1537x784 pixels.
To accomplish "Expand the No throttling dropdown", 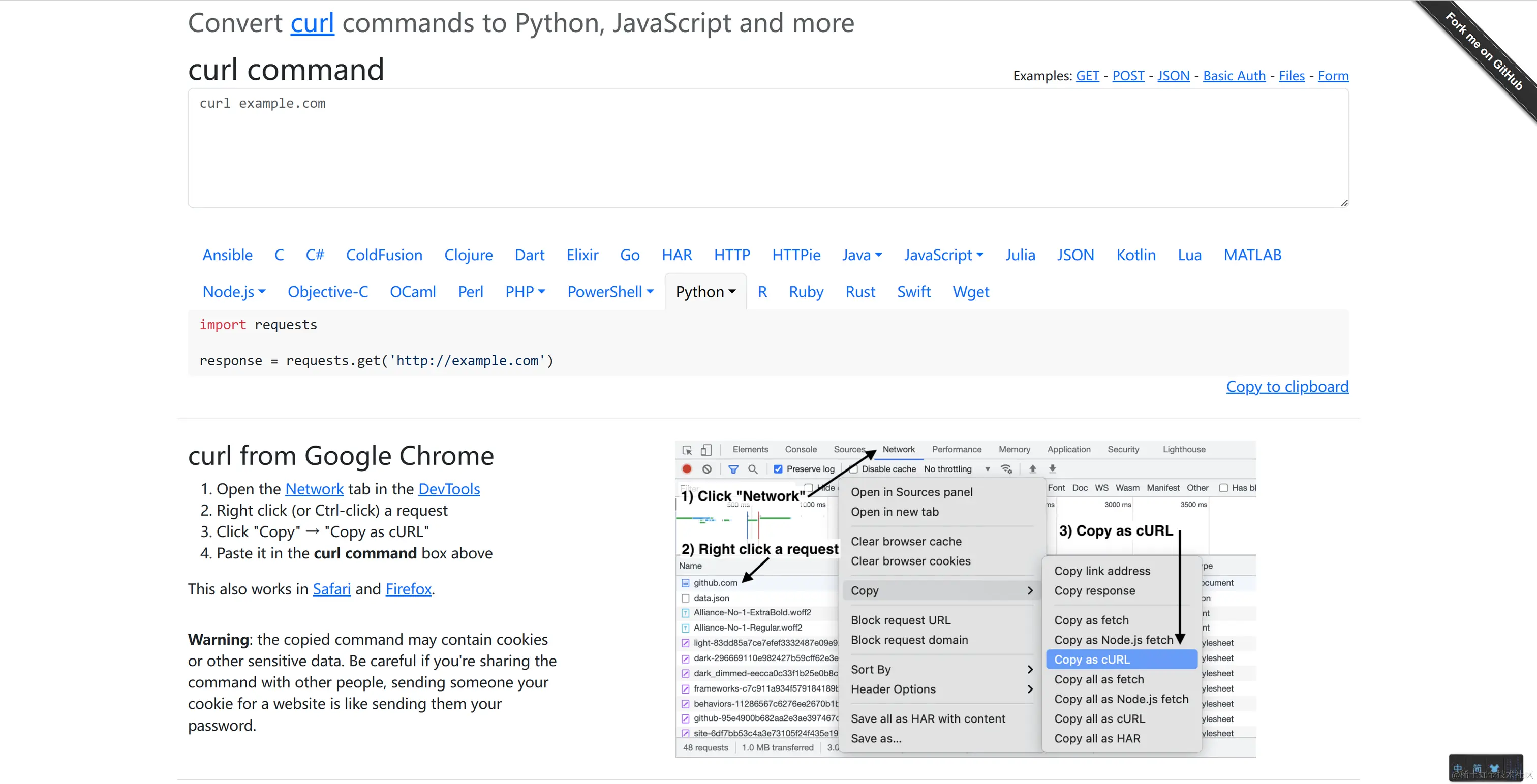I will pyautogui.click(x=957, y=469).
